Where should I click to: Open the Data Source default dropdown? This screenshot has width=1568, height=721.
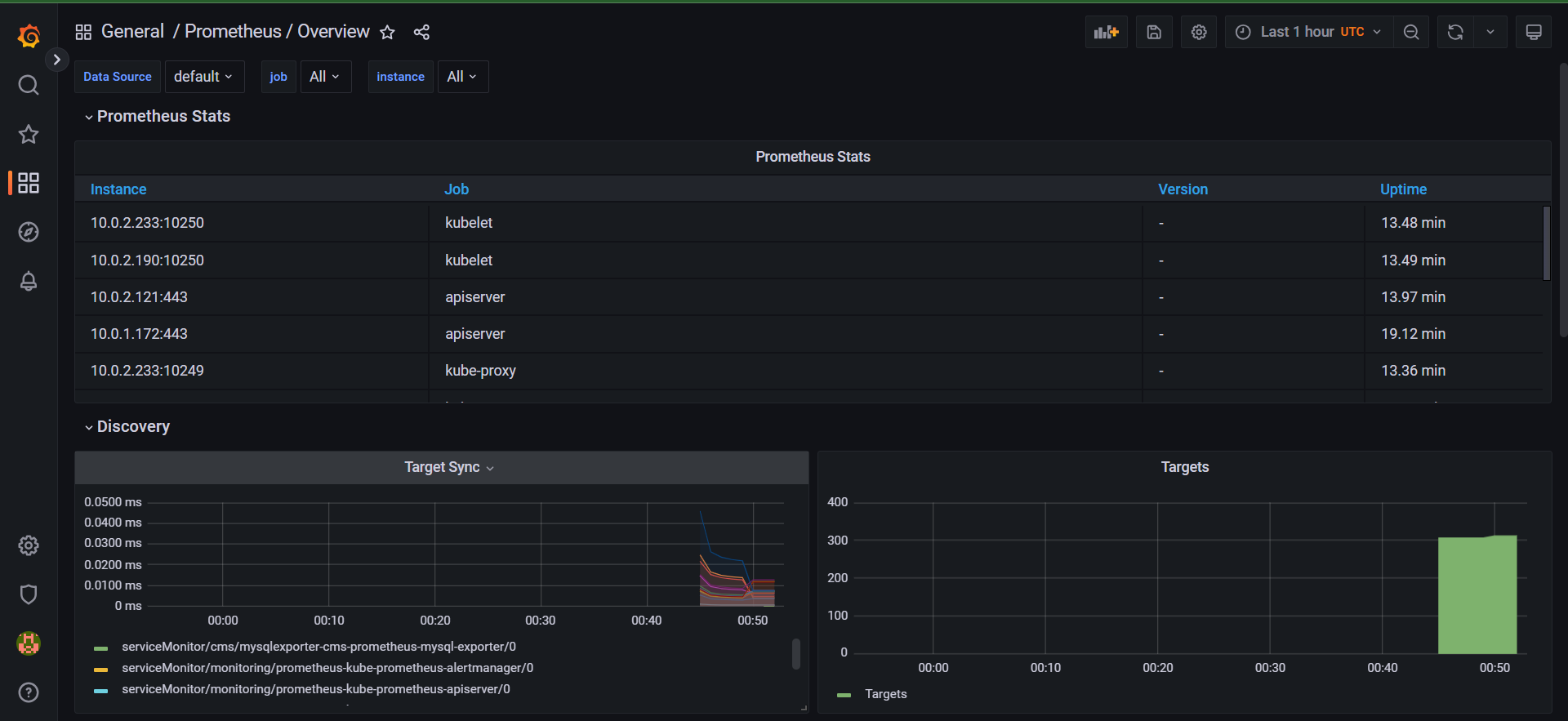(204, 77)
